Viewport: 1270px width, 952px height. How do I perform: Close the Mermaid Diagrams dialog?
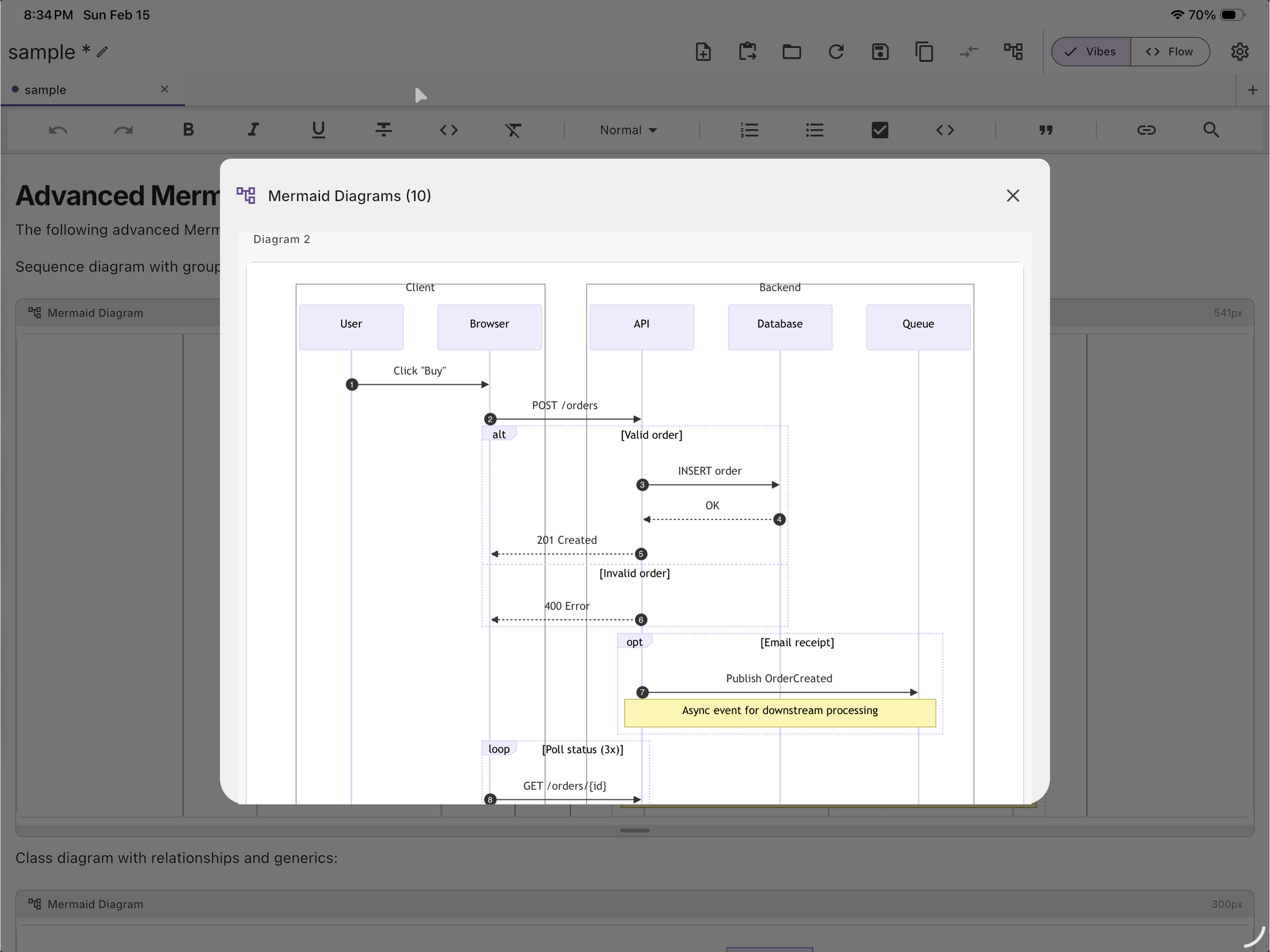click(1013, 196)
